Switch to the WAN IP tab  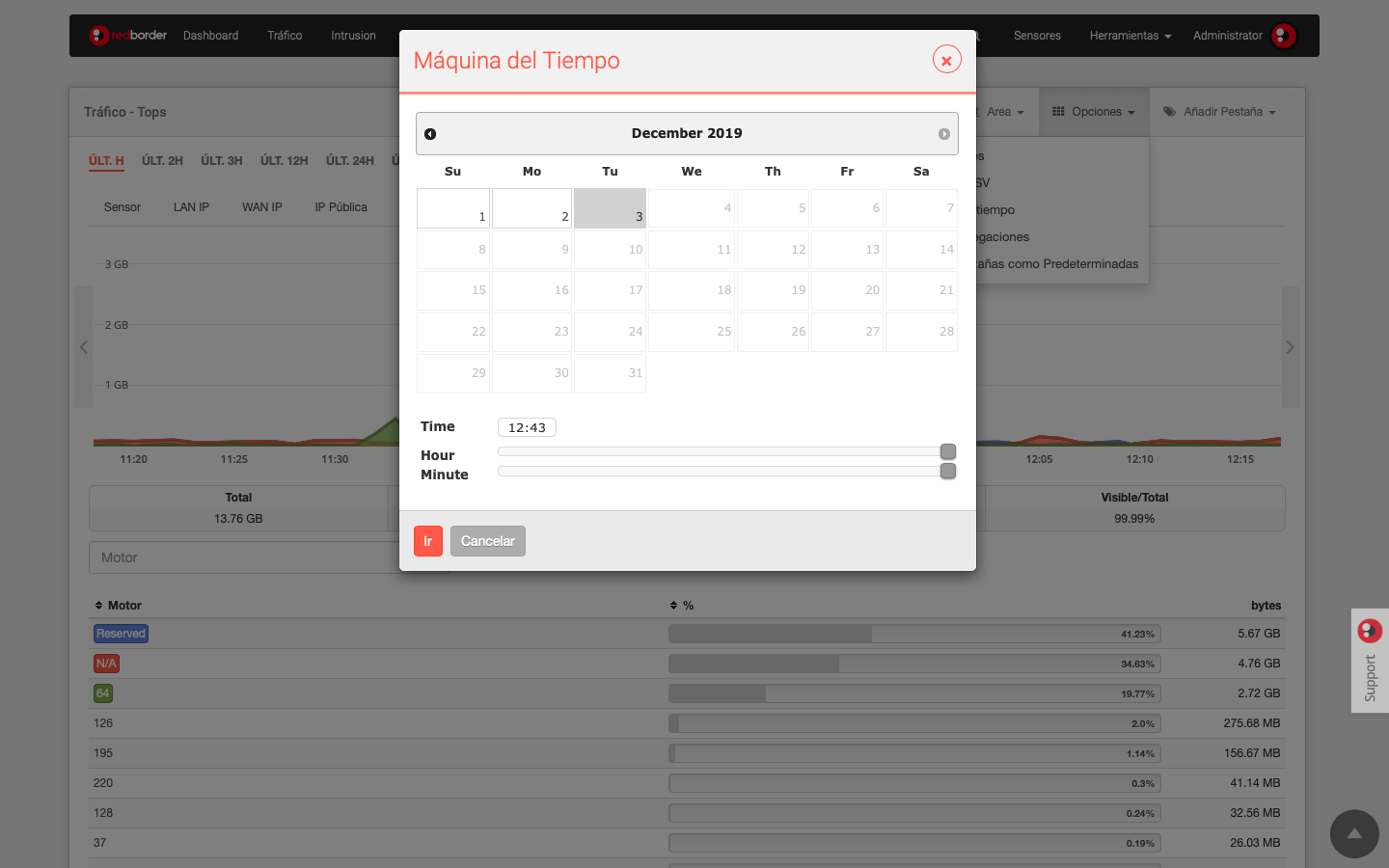[x=262, y=207]
